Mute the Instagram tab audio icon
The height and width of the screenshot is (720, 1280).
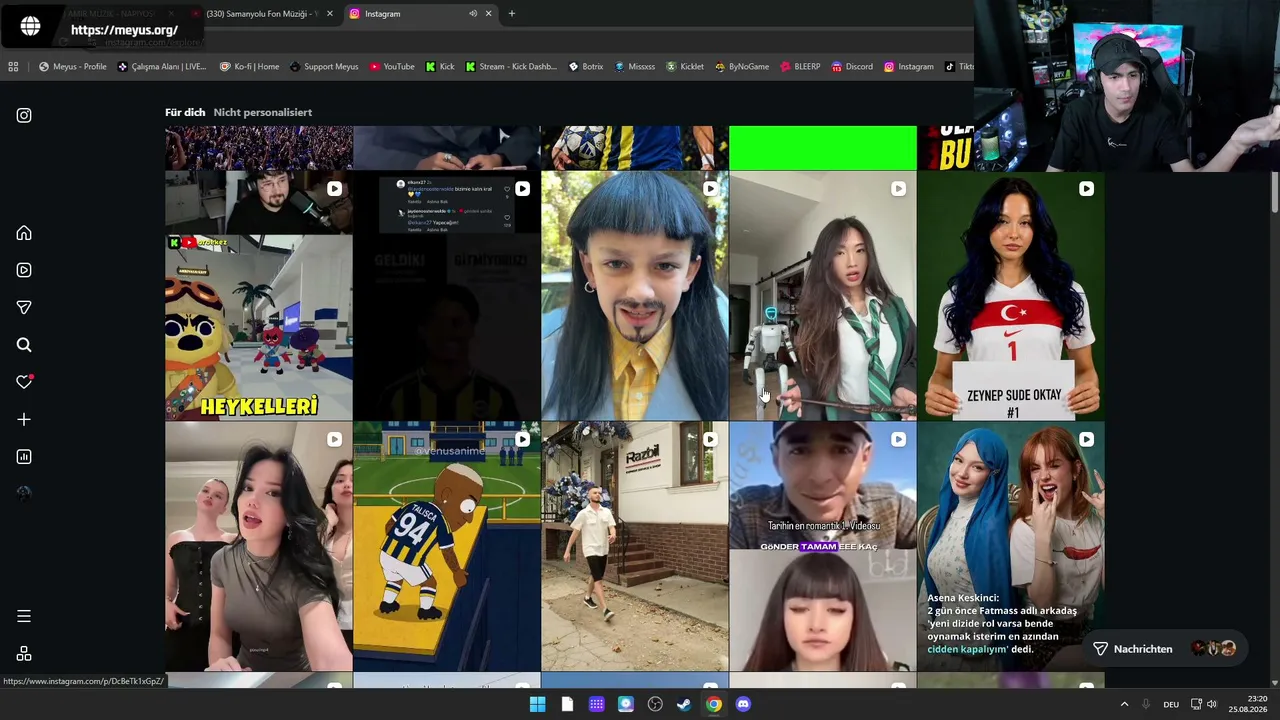[x=473, y=14]
